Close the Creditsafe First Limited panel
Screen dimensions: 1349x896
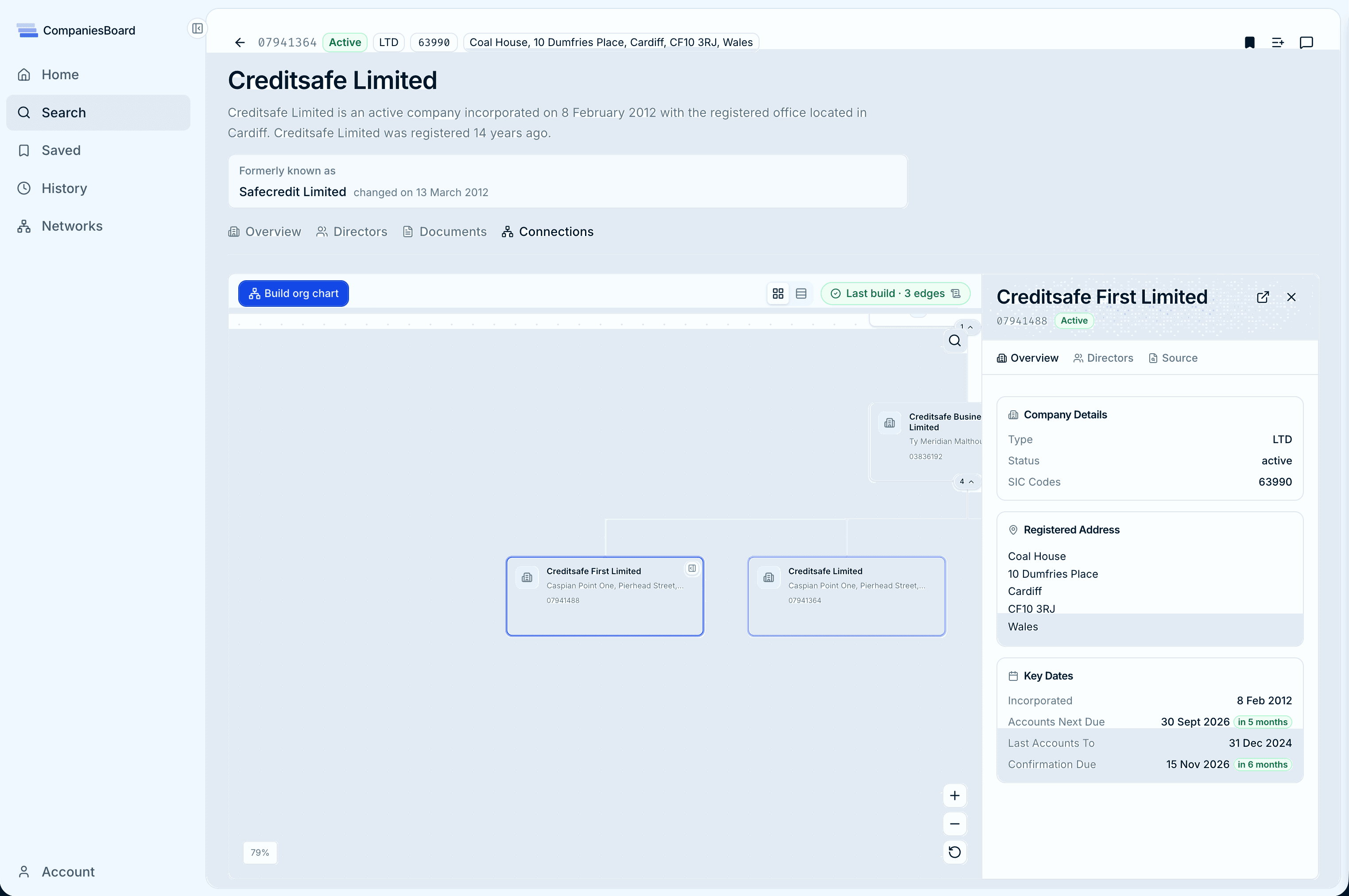pos(1291,297)
